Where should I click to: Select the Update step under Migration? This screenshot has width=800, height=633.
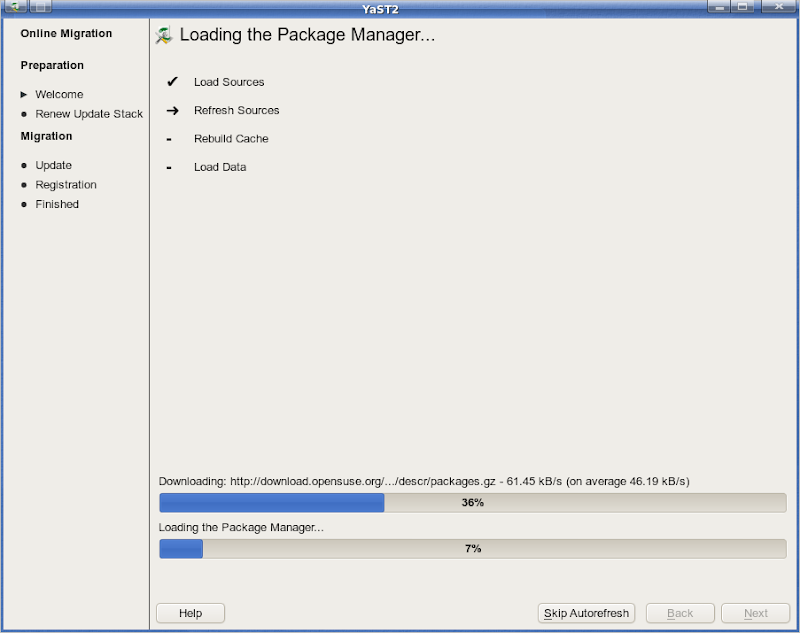click(x=53, y=165)
